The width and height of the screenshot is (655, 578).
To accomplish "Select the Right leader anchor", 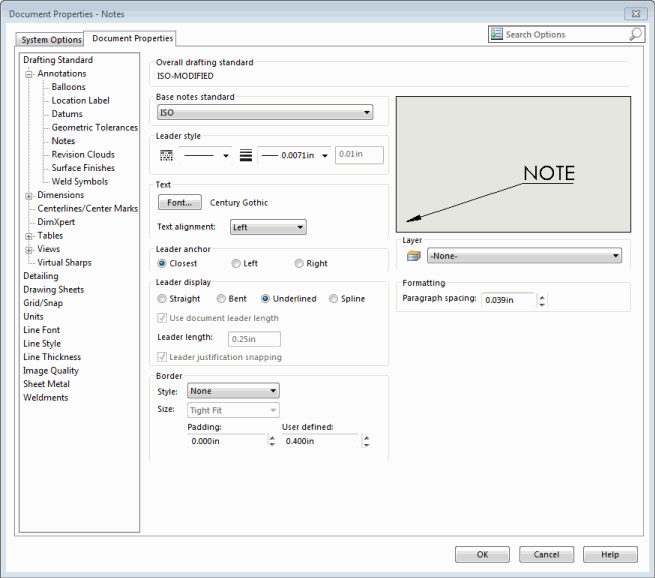I will pos(299,264).
